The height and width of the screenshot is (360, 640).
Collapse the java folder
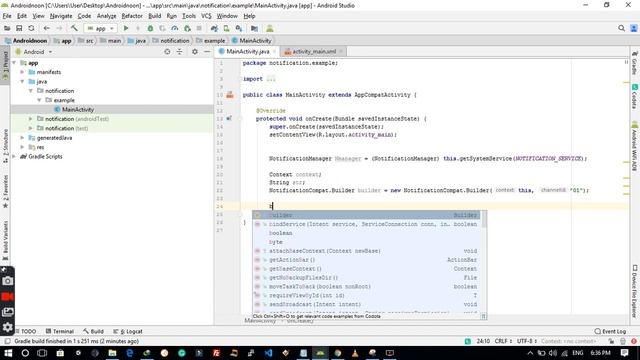click(x=23, y=81)
